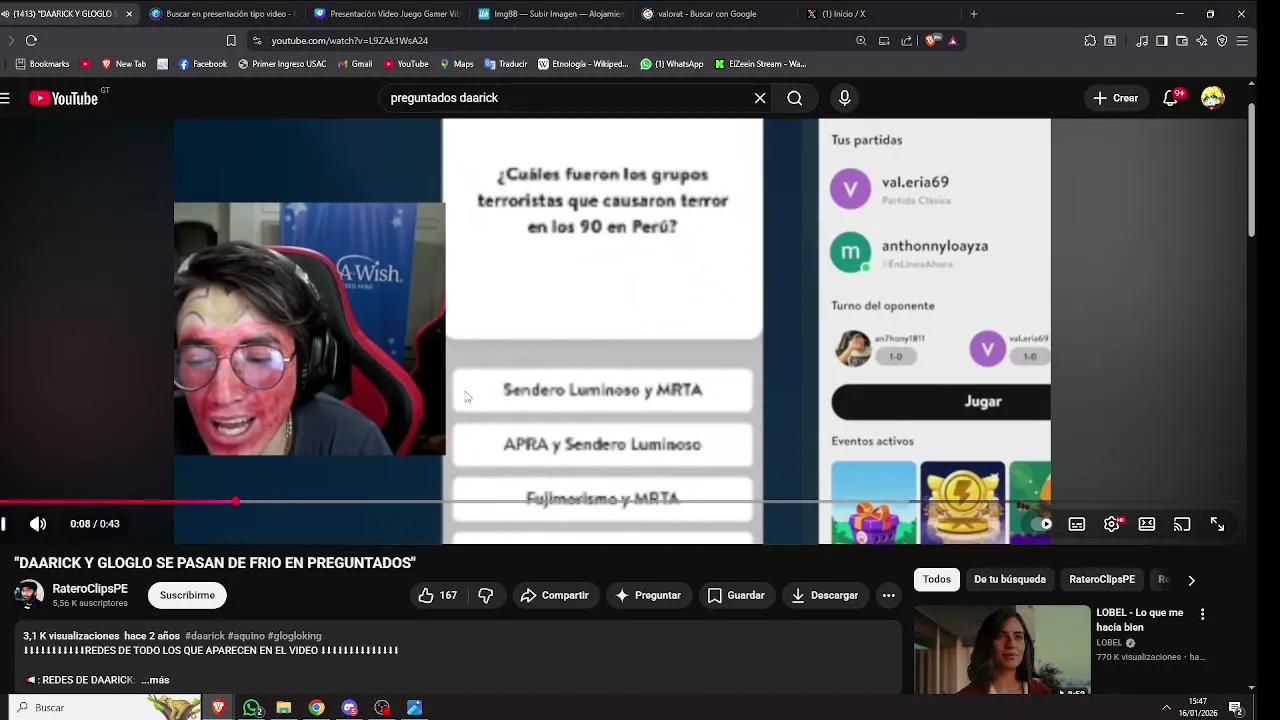Go to the YouTube home logo
Image resolution: width=1280 pixels, height=720 pixels.
click(x=64, y=98)
